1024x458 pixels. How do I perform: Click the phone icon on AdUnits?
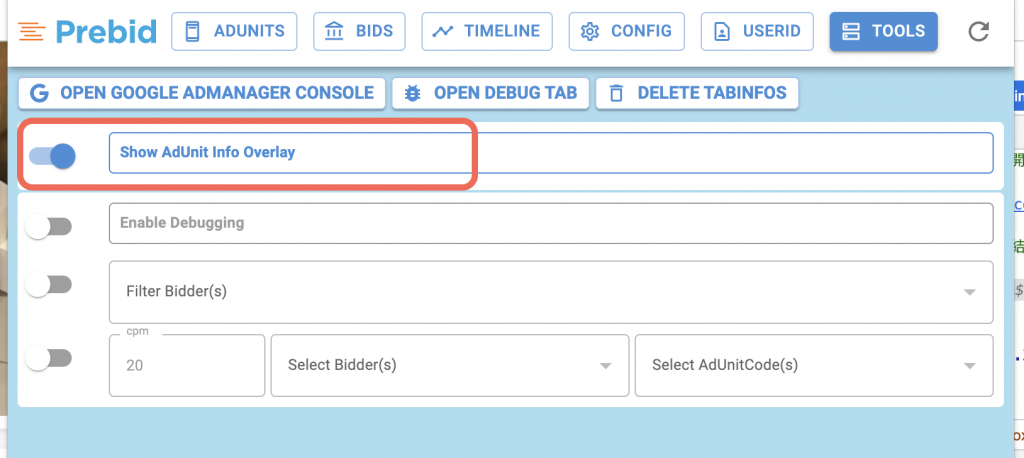click(192, 31)
